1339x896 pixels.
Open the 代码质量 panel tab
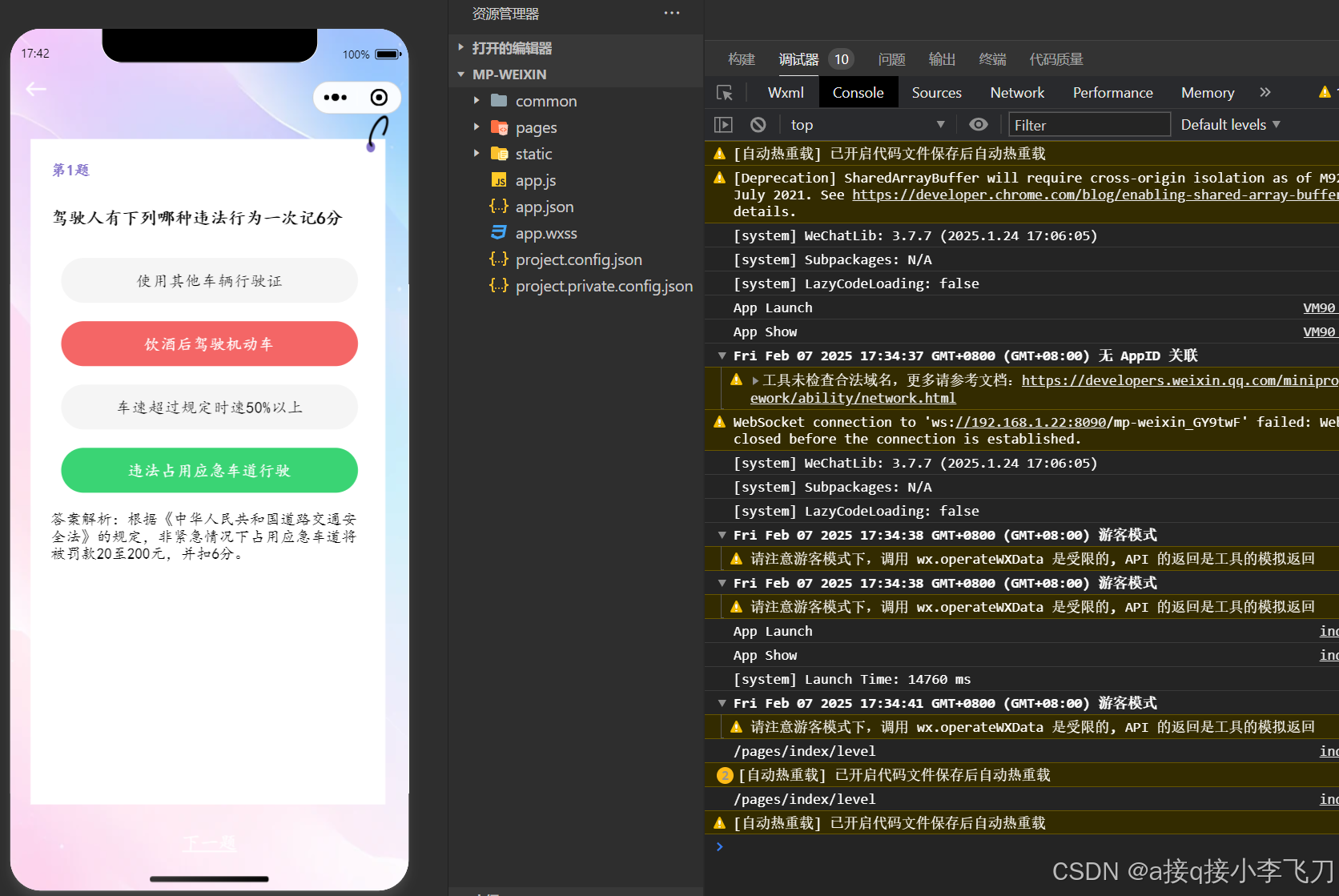[x=1056, y=59]
